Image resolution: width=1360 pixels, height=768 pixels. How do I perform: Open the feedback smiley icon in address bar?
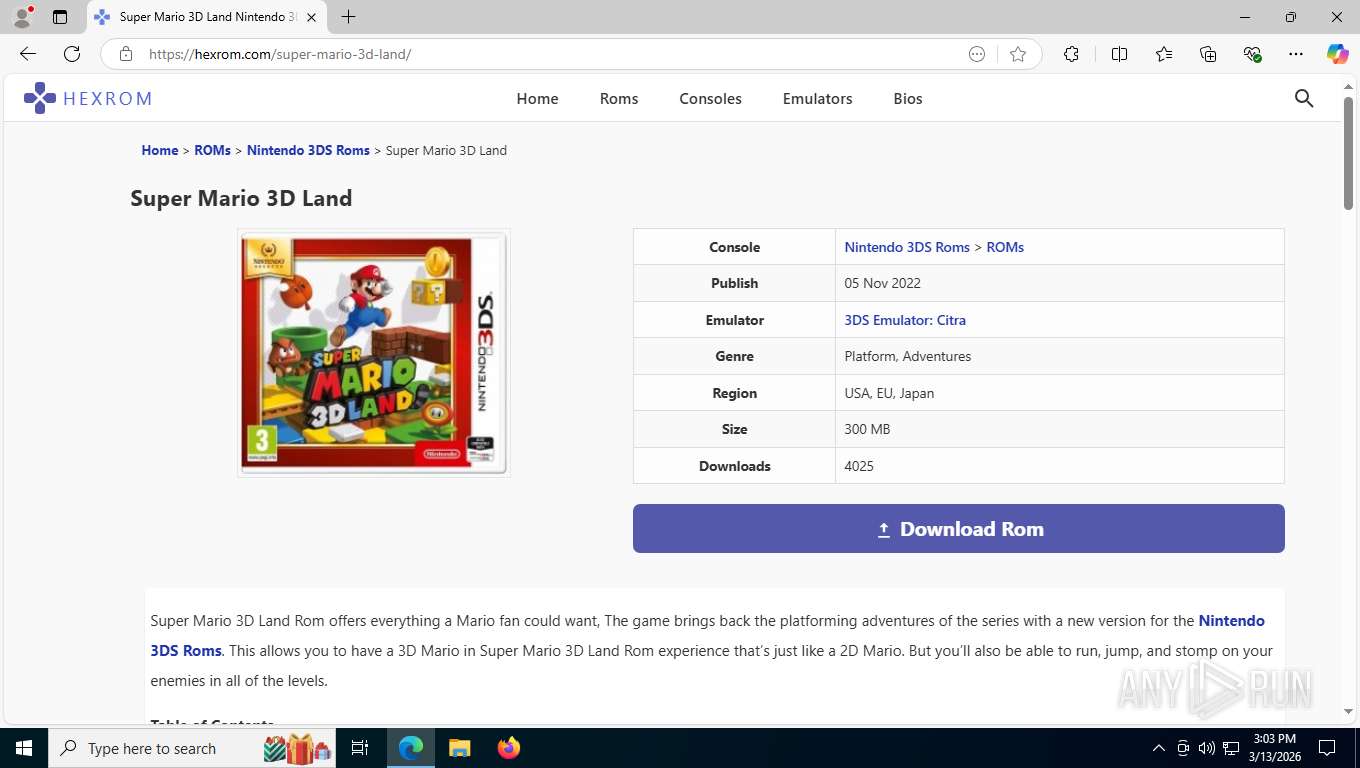977,54
